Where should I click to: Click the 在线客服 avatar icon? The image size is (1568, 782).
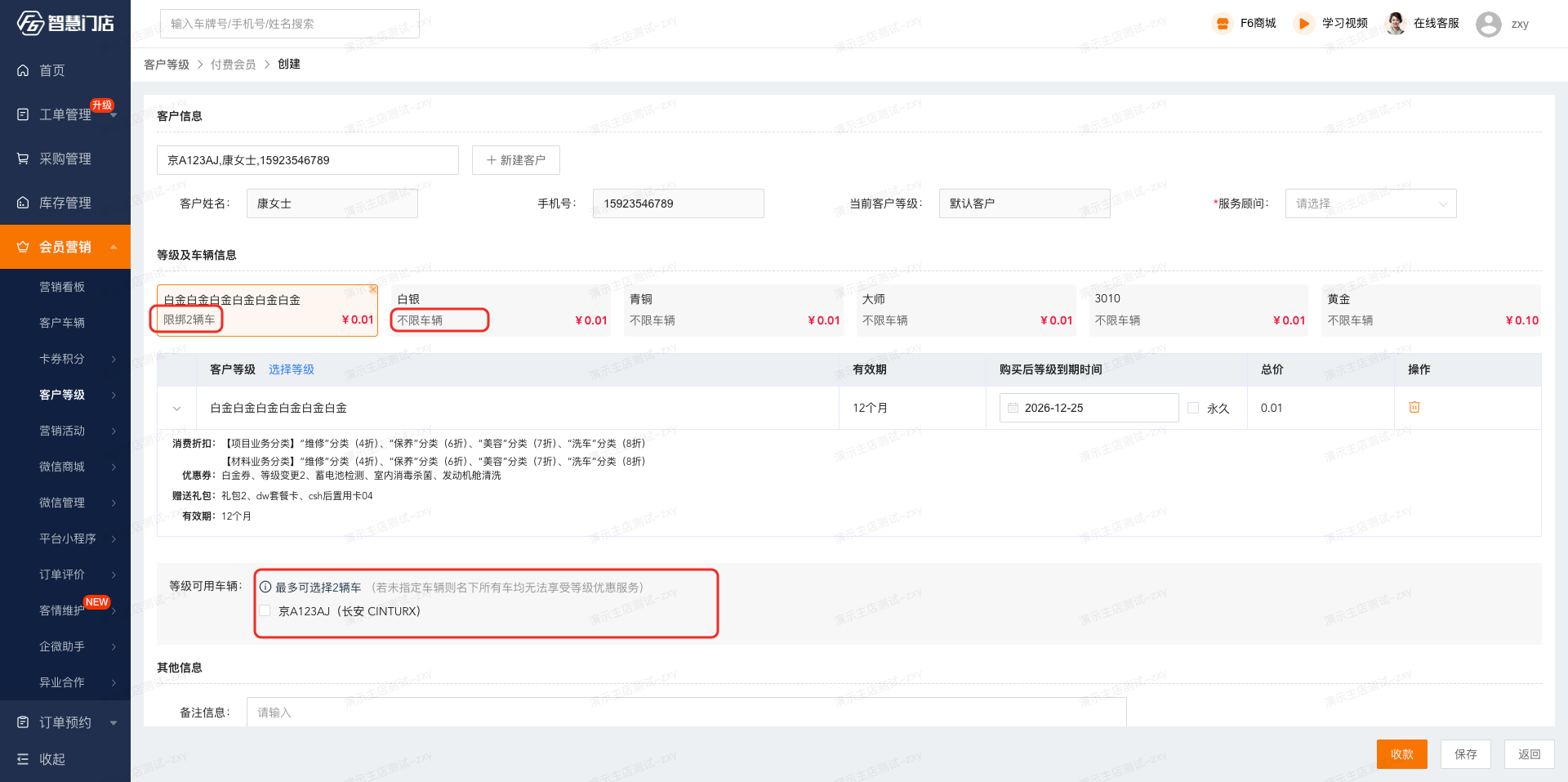point(1396,24)
